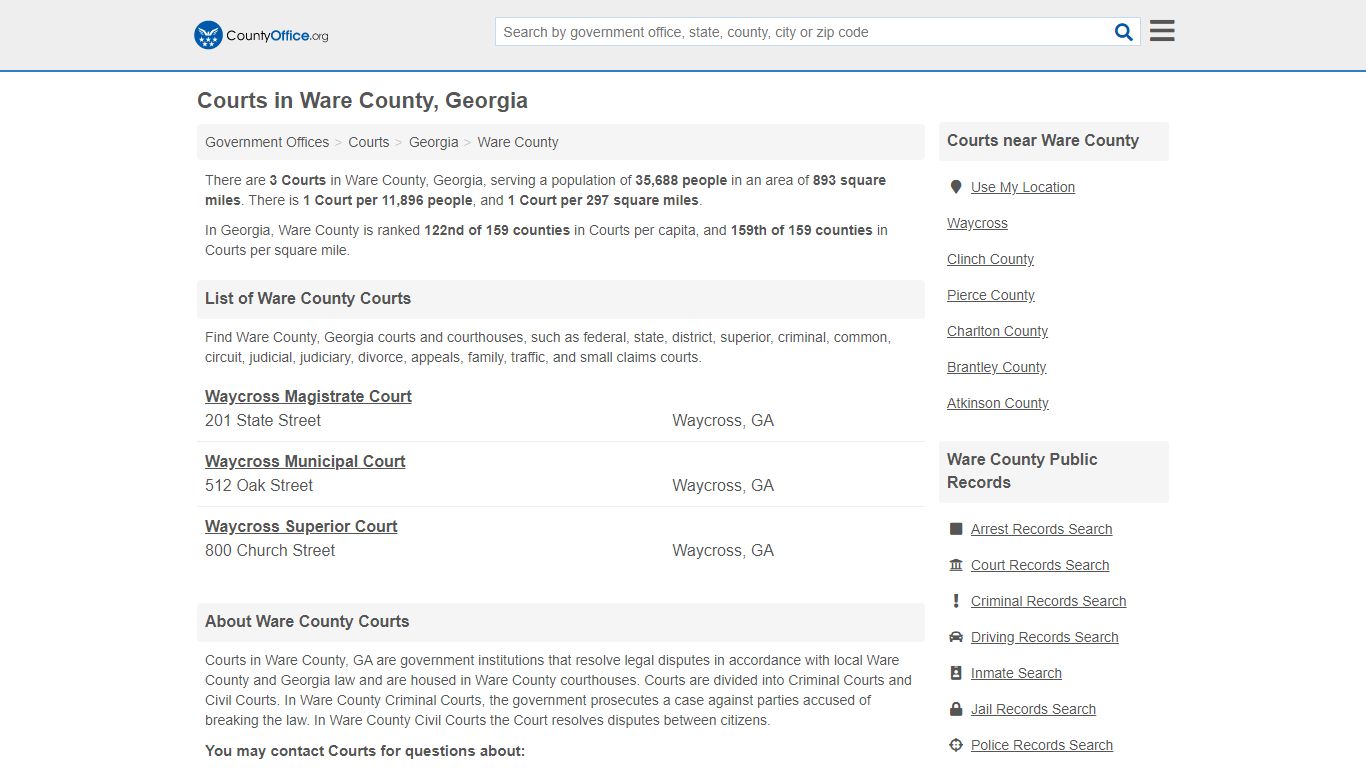Open Jail Records Search
This screenshot has height=768, width=1366.
pos(1033,709)
